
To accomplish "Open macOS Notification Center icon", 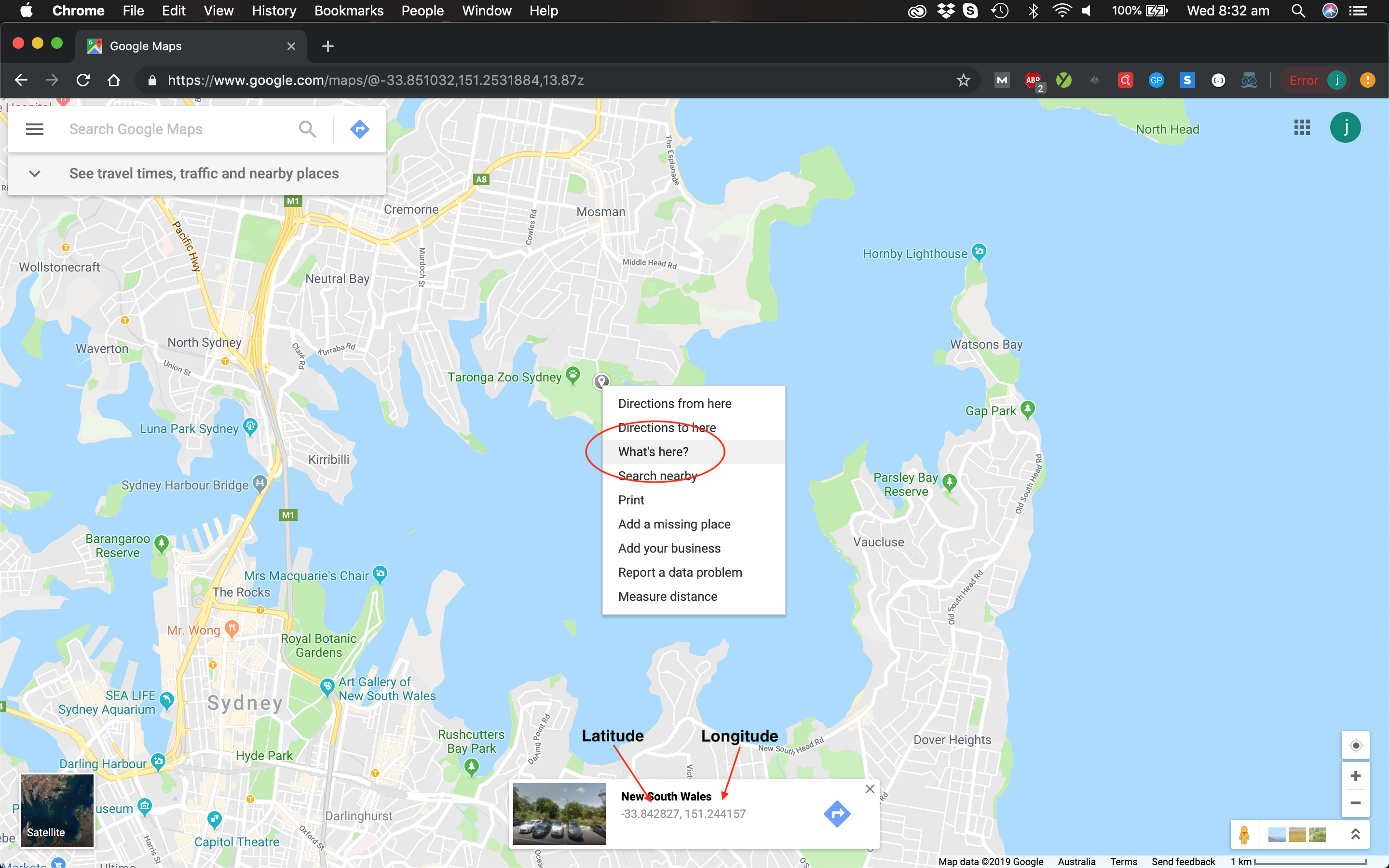I will (x=1358, y=11).
